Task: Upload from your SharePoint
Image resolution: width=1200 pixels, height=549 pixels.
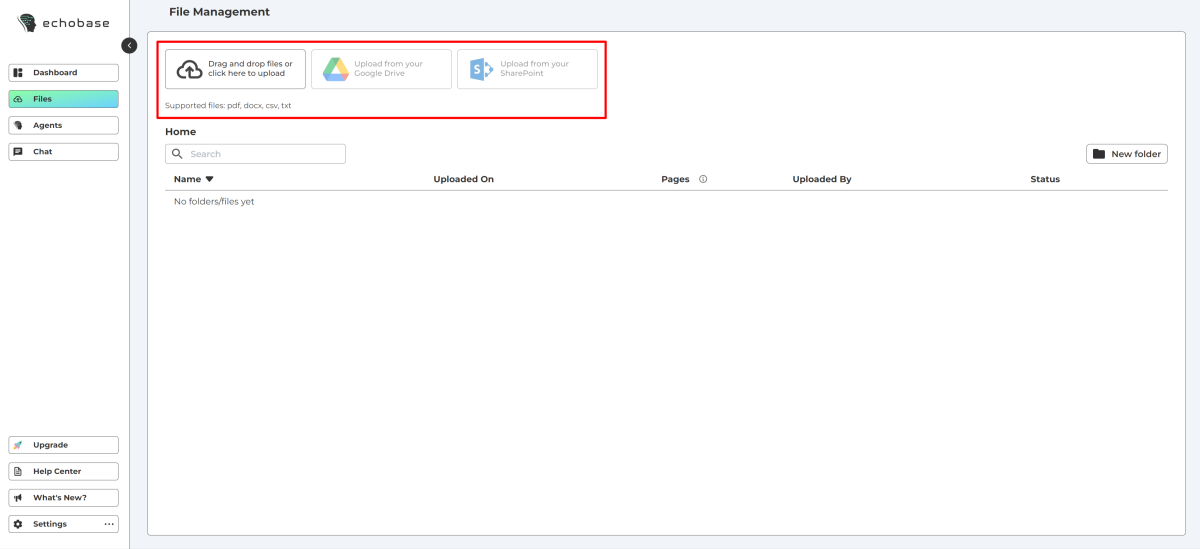Action: (x=527, y=69)
